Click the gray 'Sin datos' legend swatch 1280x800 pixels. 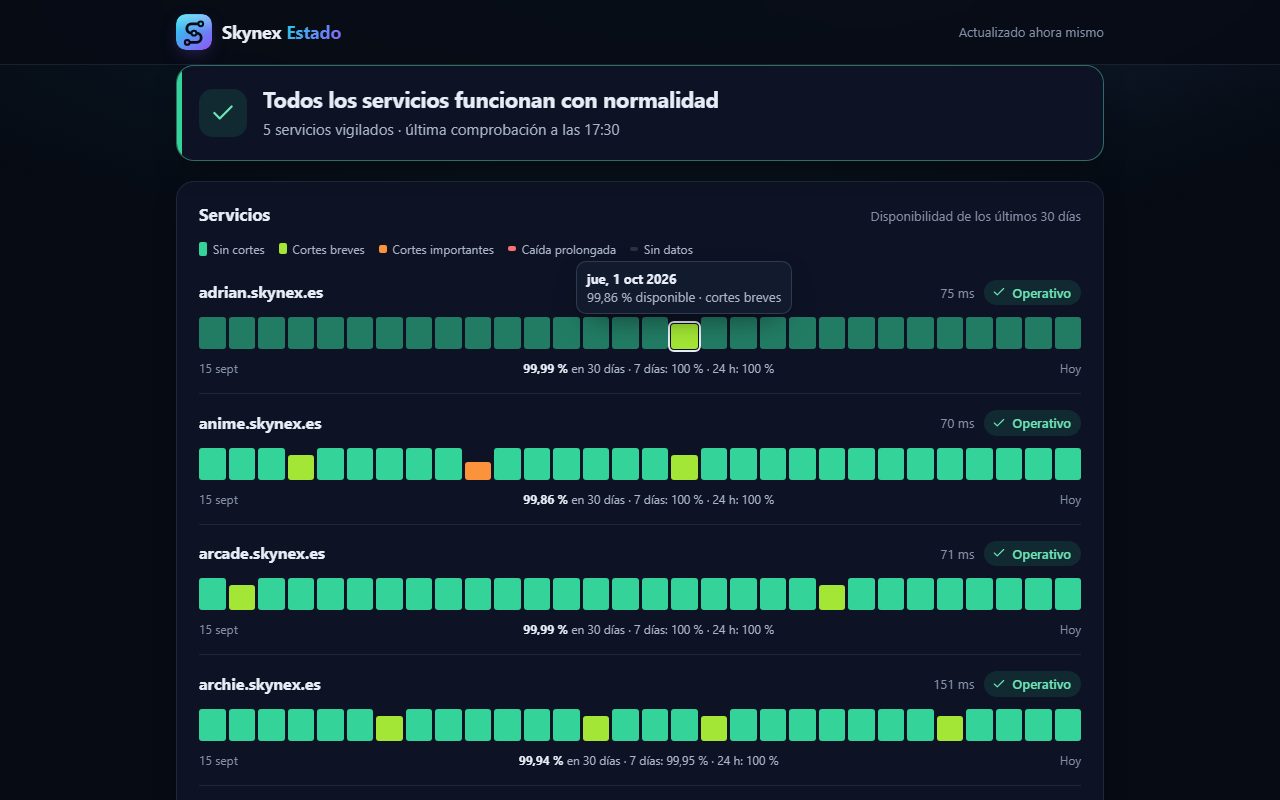(x=635, y=250)
